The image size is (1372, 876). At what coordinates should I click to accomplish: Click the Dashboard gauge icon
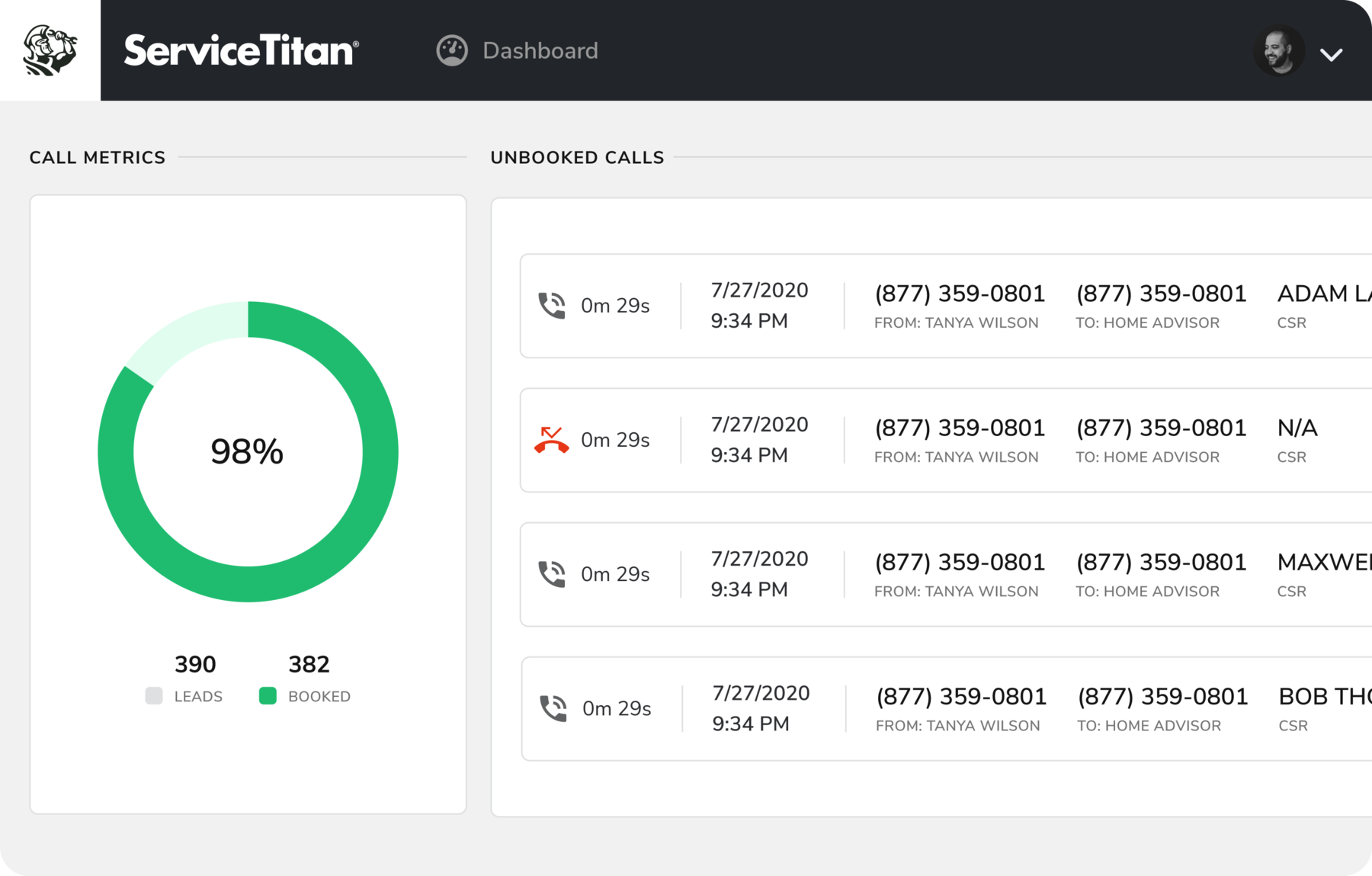tap(452, 50)
